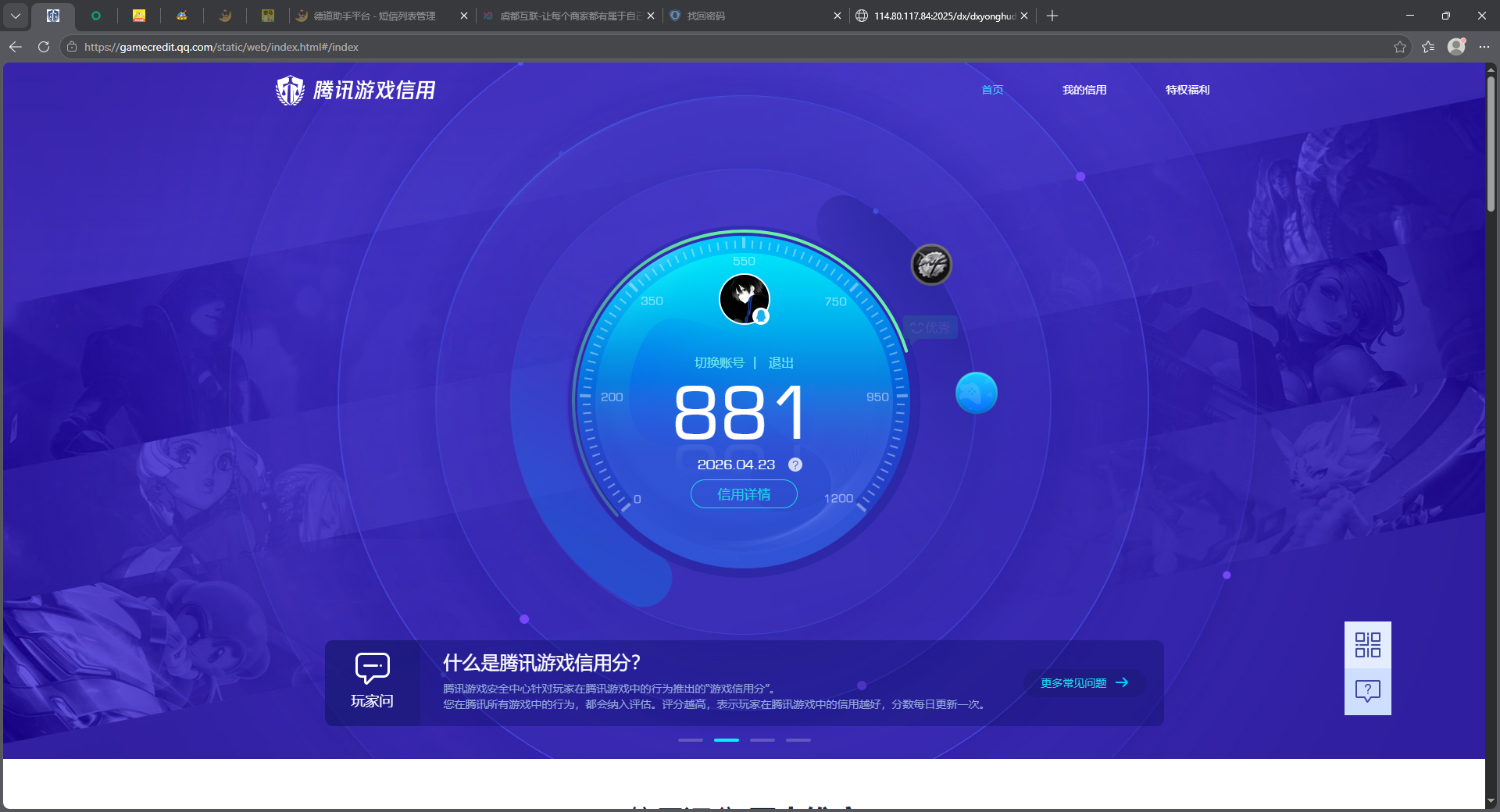Click the Tencent Game Credit shield logo
Image resolution: width=1500 pixels, height=812 pixels.
290,91
